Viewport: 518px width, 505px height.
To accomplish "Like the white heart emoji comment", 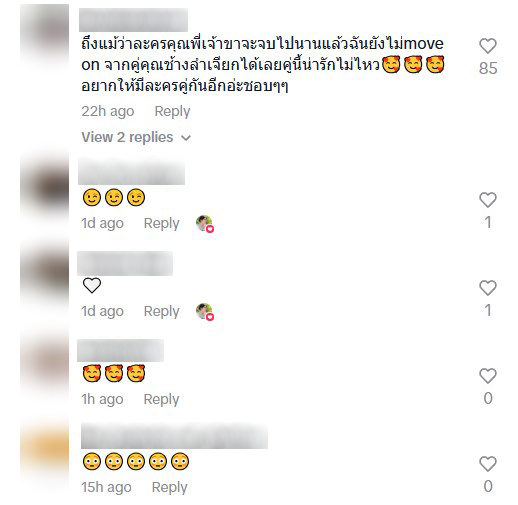I will pos(488,288).
